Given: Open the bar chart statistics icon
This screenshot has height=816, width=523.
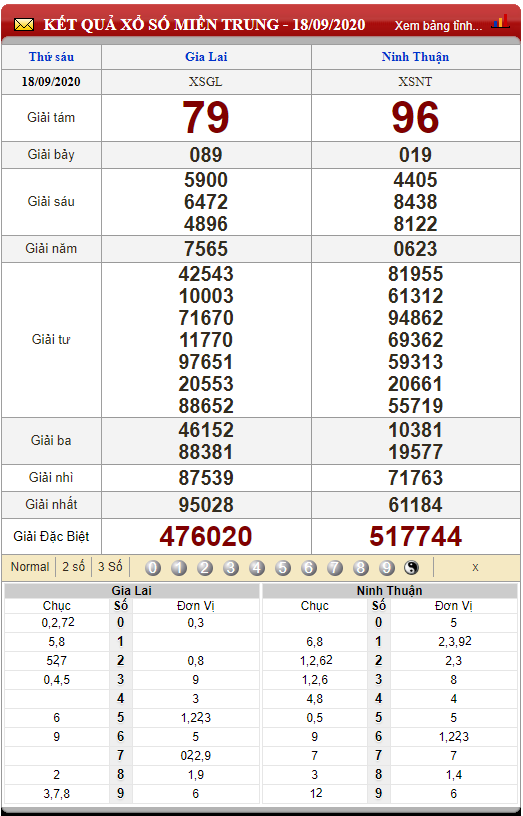Looking at the screenshot, I should (x=501, y=22).
